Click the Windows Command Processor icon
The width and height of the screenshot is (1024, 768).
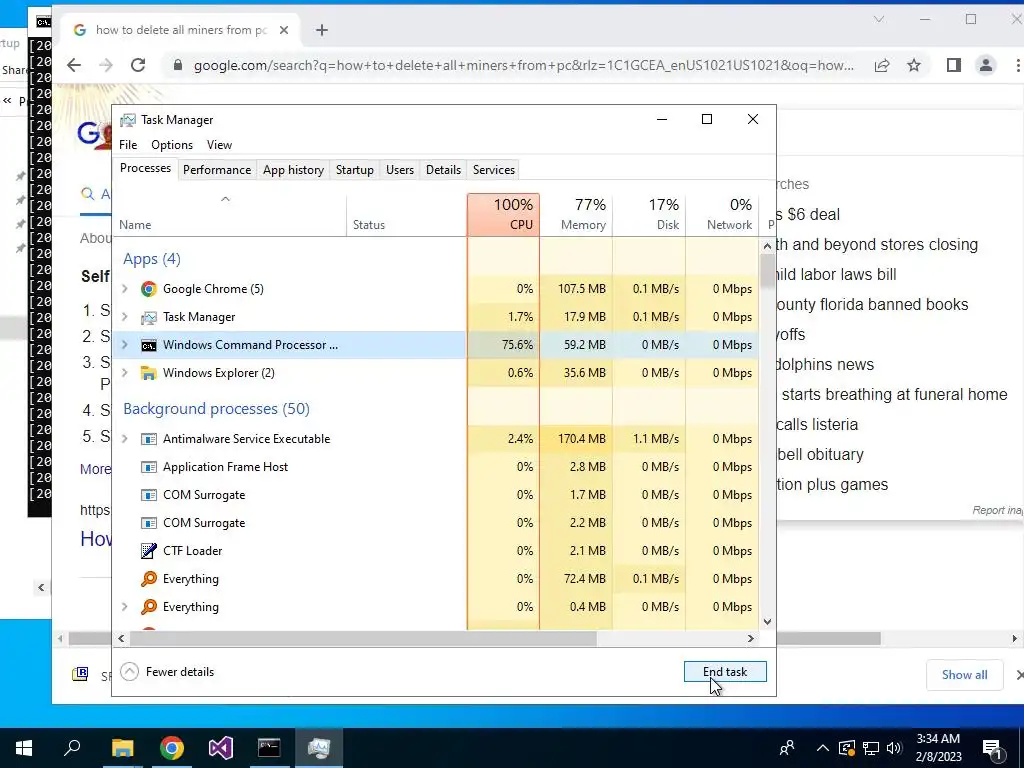(x=149, y=345)
